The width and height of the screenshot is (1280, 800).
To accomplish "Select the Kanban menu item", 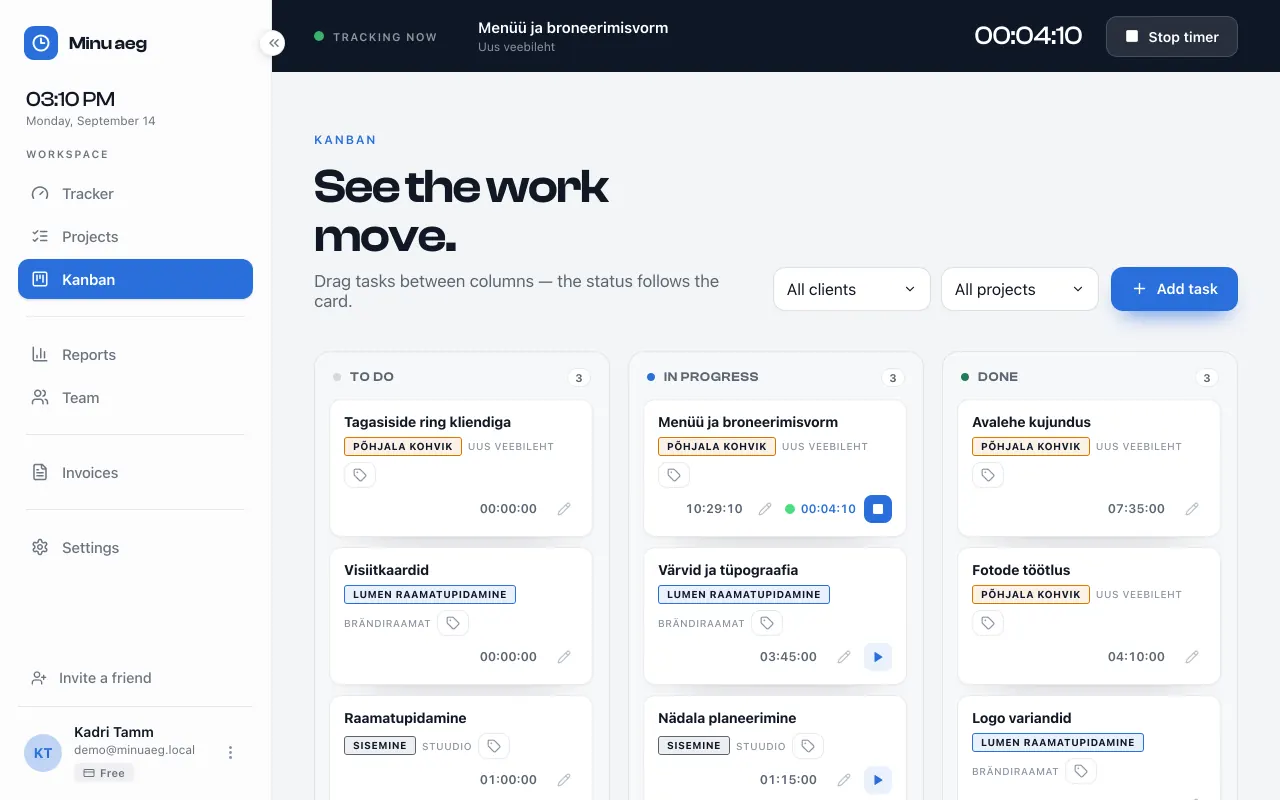I will [x=135, y=280].
